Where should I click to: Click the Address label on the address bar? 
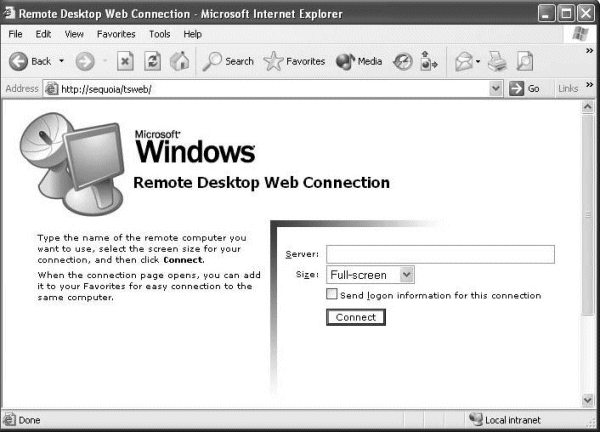(22, 89)
